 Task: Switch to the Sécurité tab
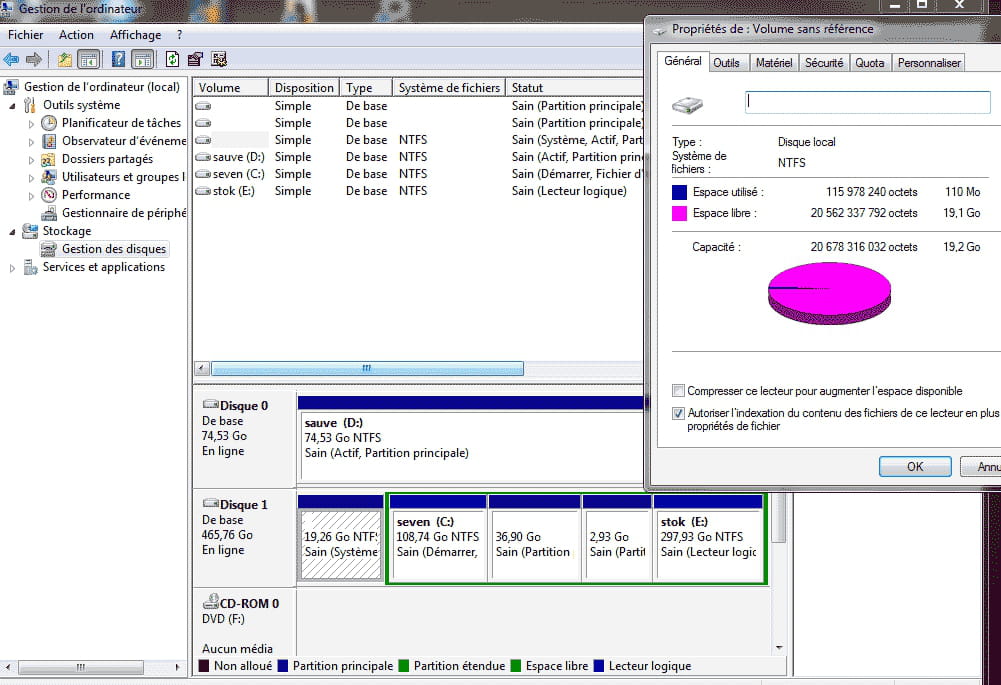[x=824, y=63]
